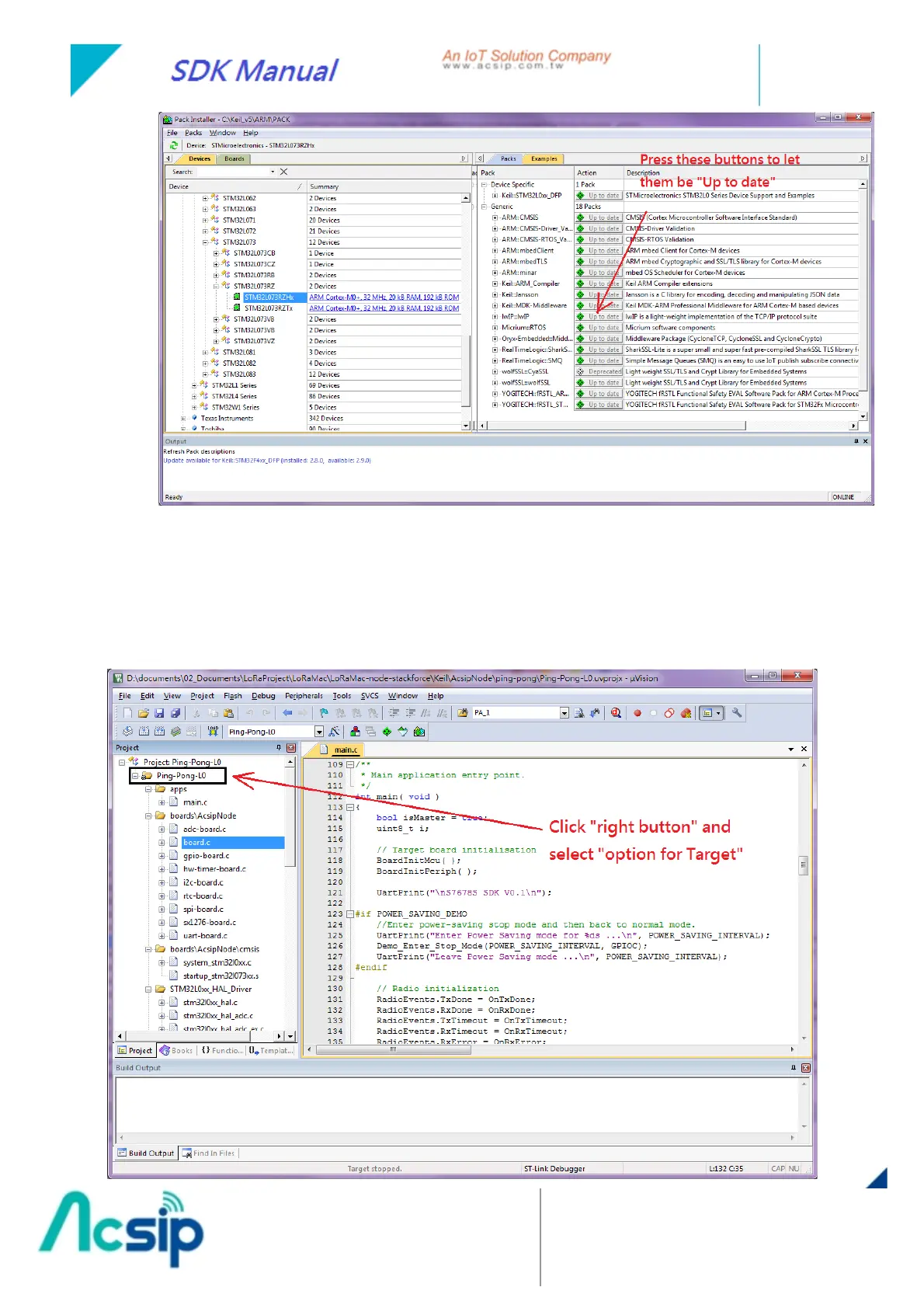
Task: Close the Build Output panel red X
Action: [805, 1068]
